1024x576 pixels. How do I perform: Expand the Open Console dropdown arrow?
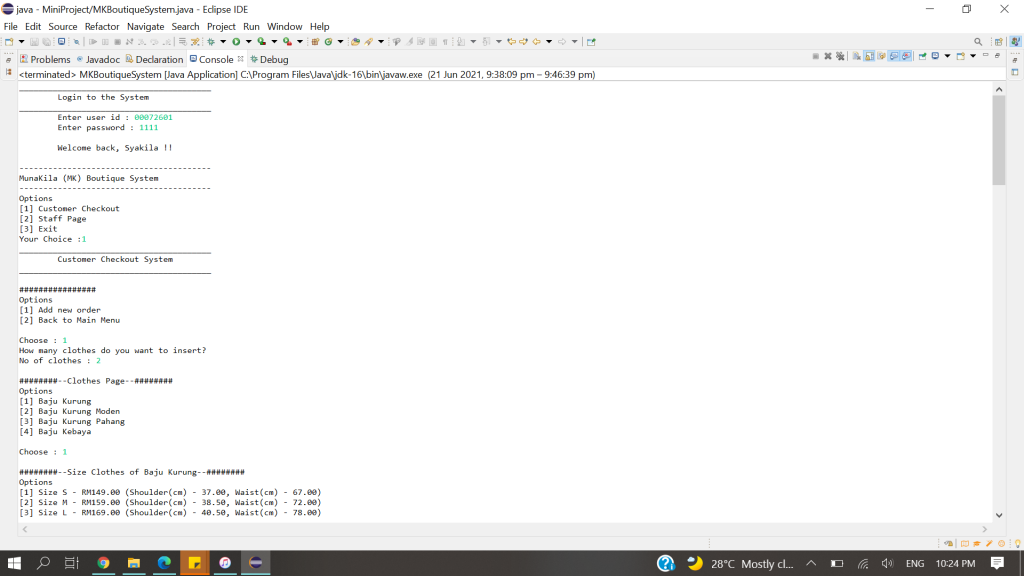pyautogui.click(x=972, y=56)
